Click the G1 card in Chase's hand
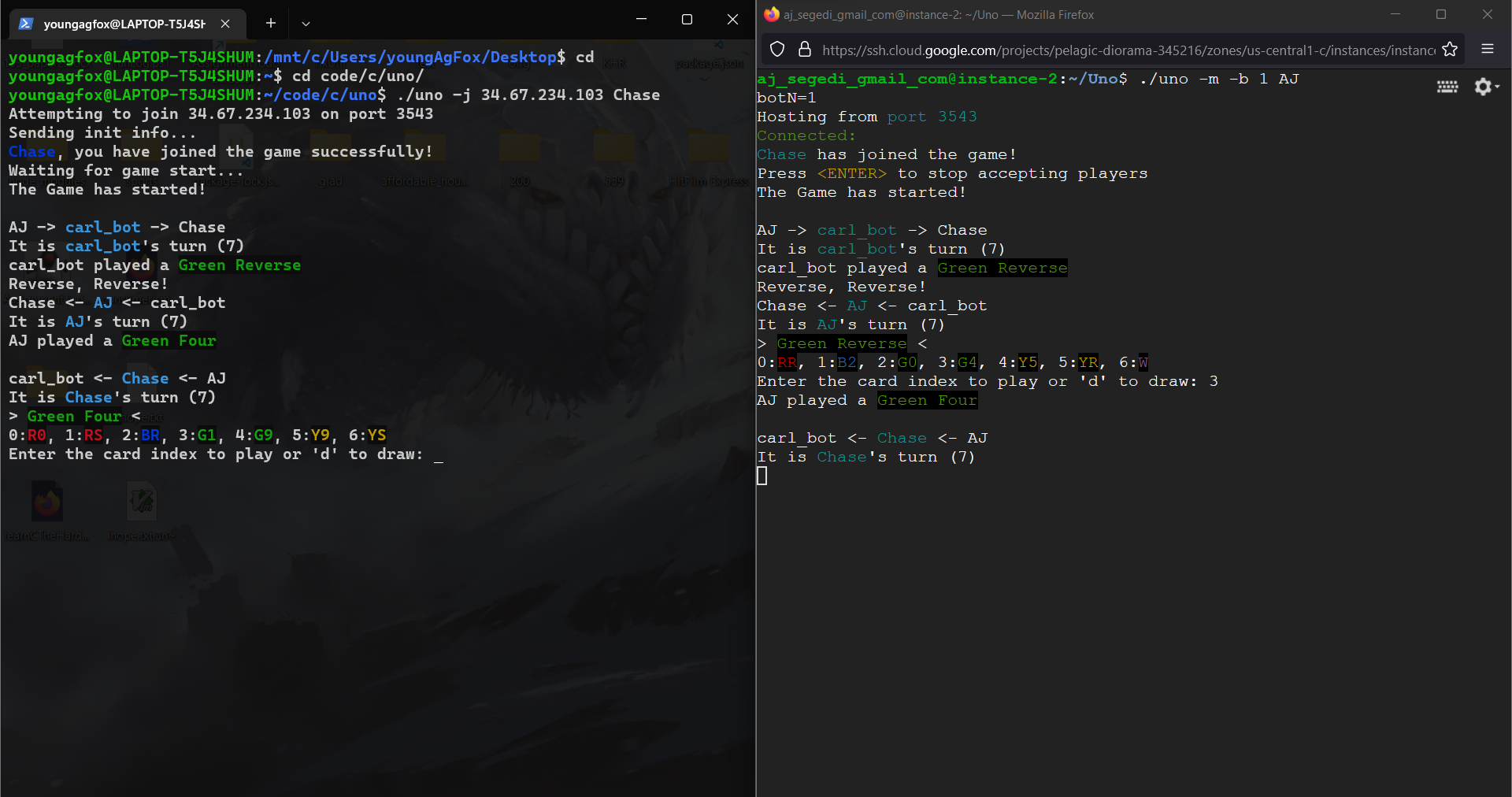 (207, 436)
